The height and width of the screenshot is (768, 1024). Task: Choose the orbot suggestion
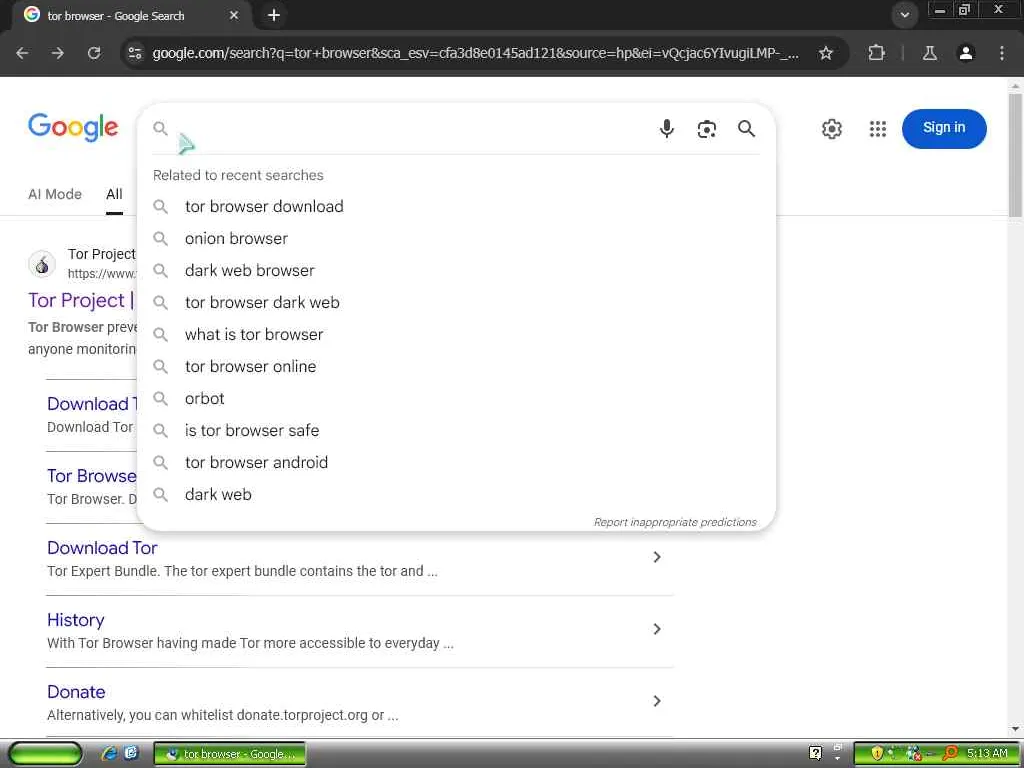[456, 398]
